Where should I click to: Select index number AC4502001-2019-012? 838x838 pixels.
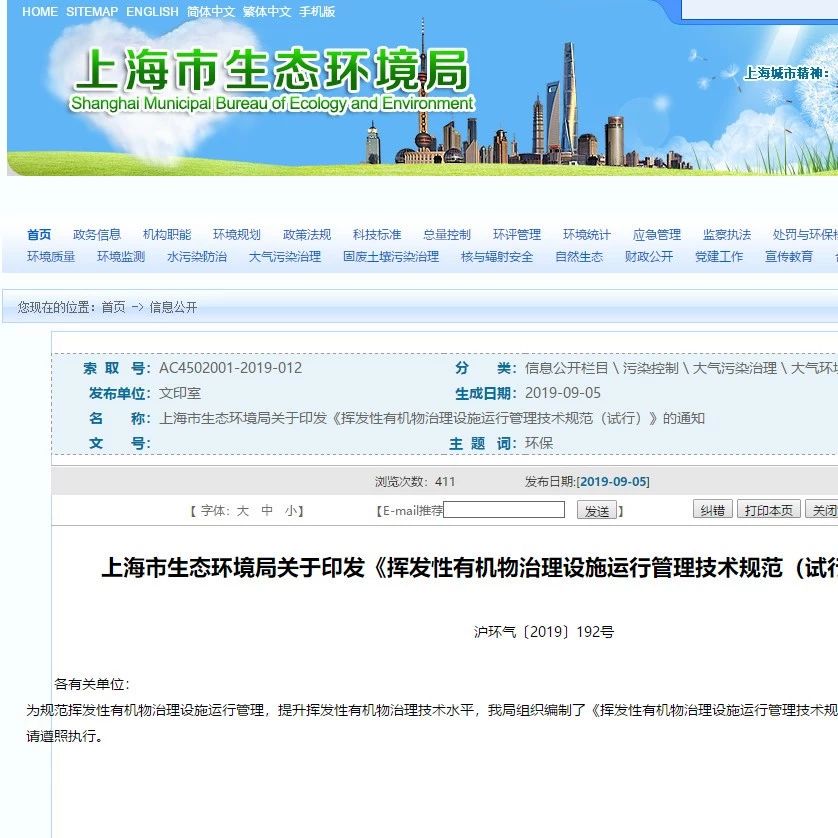tap(230, 368)
